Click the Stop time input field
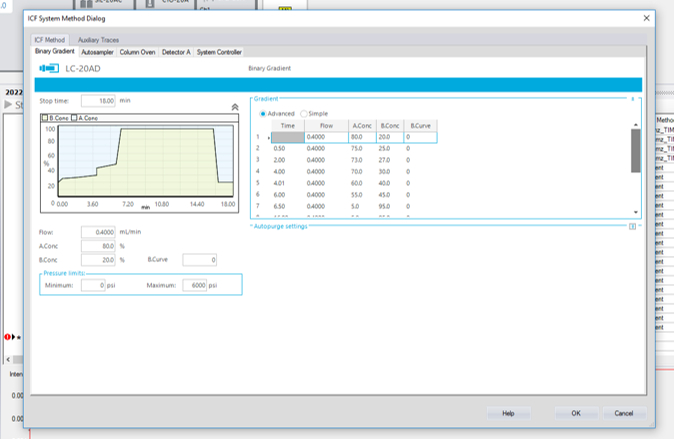674x439 pixels. click(x=98, y=101)
